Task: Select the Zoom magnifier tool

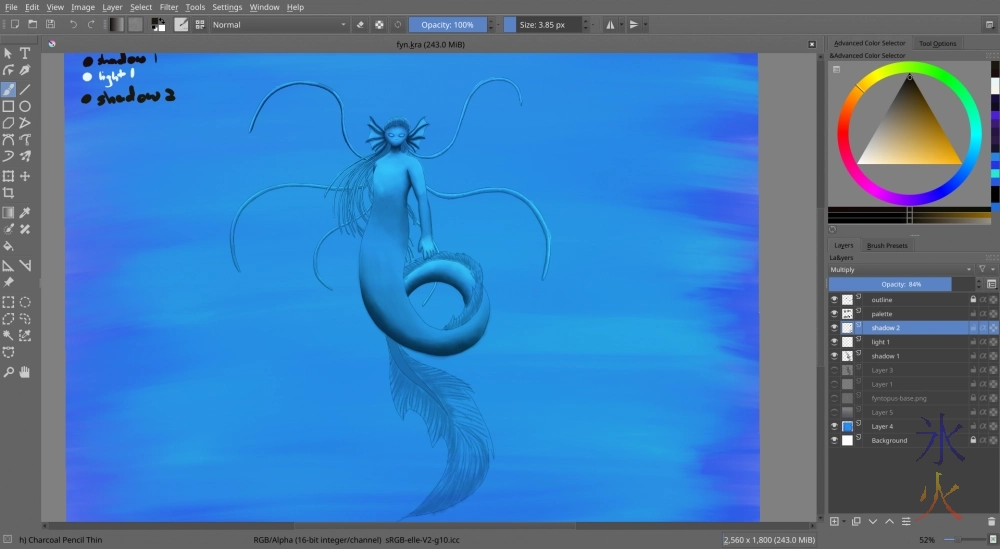Action: (x=8, y=372)
